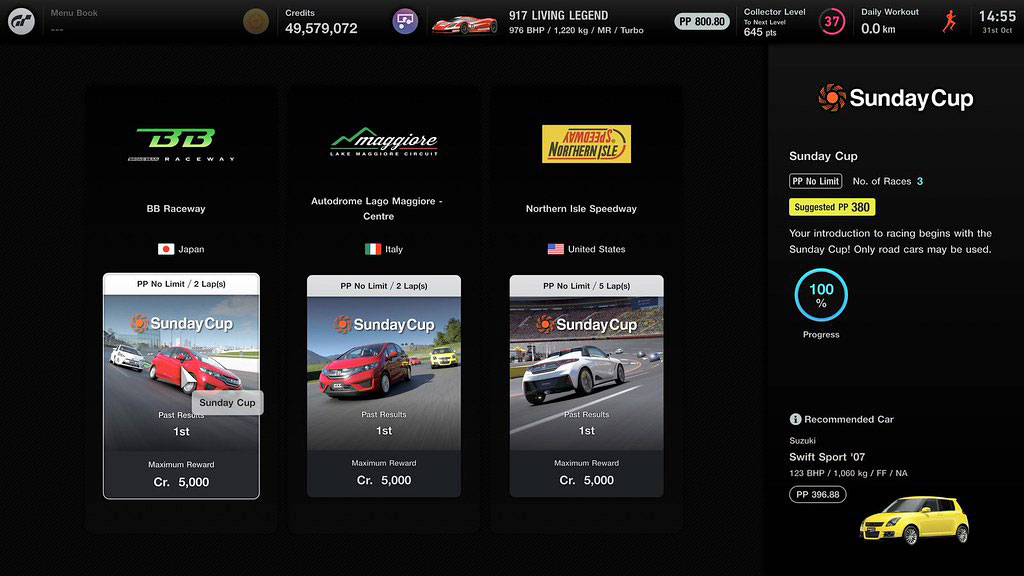
Task: Click the Lake Maggiore circuit logo
Action: coord(384,143)
